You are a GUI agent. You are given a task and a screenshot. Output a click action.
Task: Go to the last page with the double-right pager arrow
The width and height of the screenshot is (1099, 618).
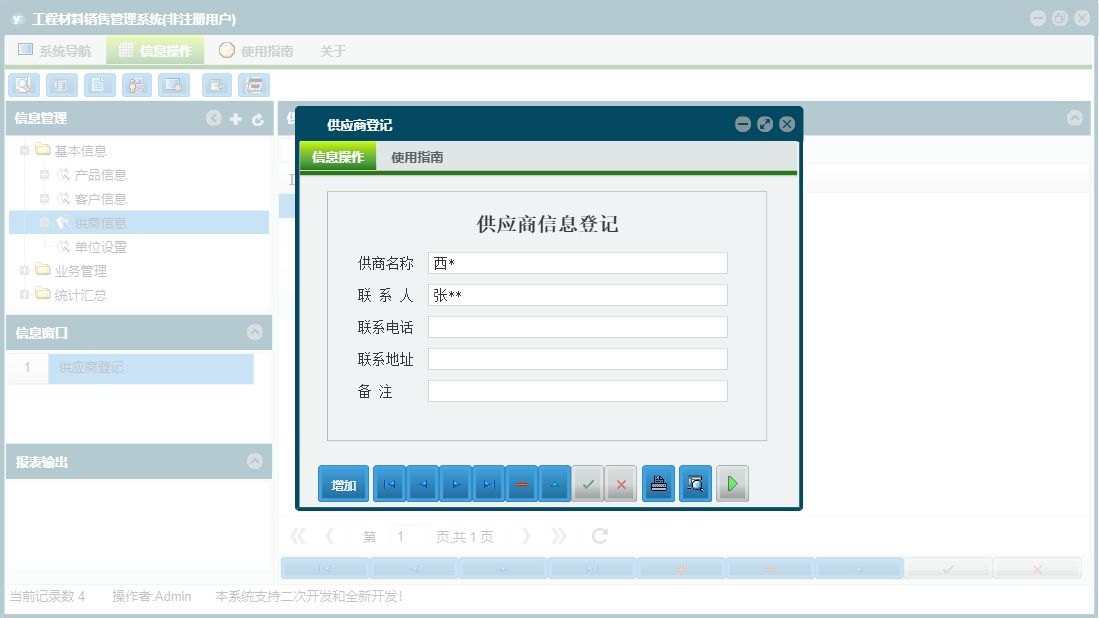click(x=558, y=536)
